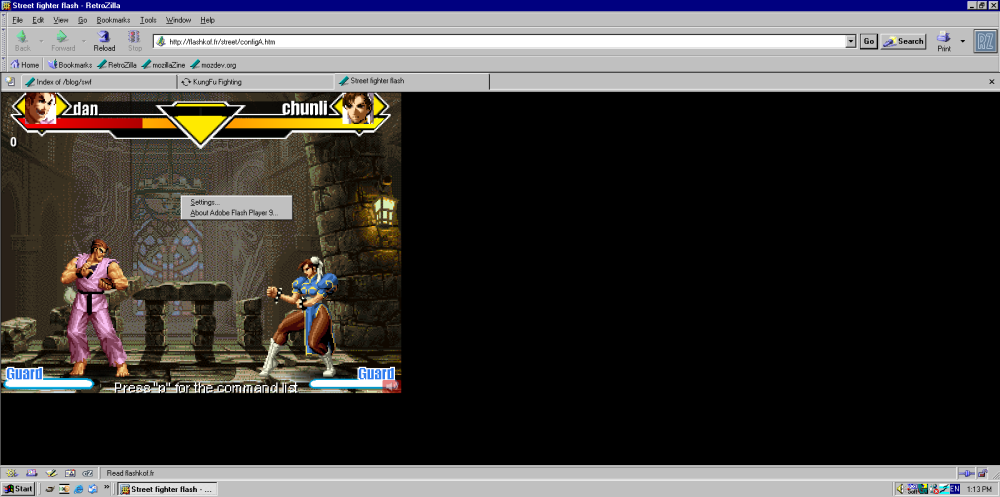
Task: Mute game sound with red speaker icon
Action: coord(392,385)
